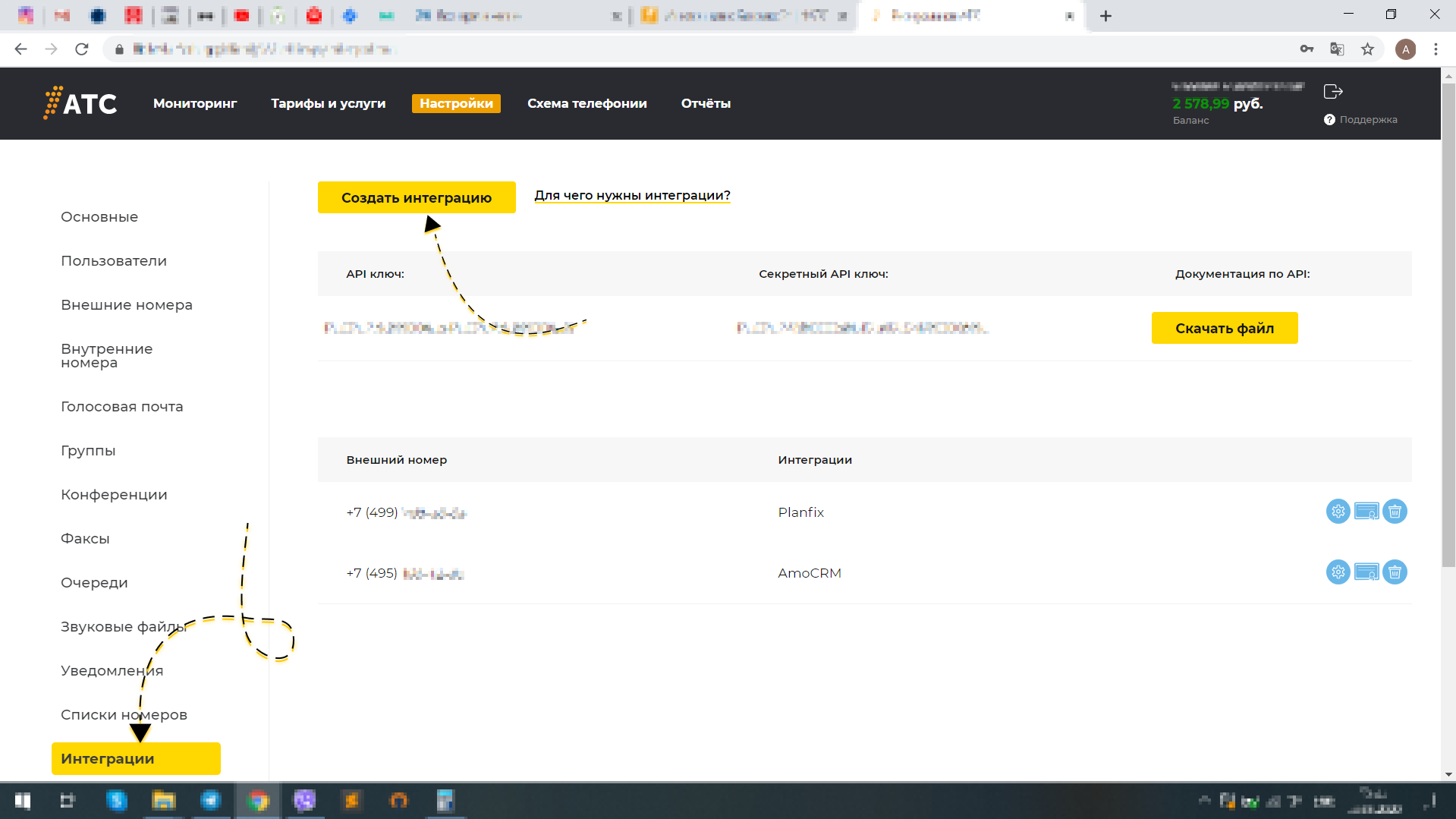Image resolution: width=1456 pixels, height=819 pixels.
Task: Open settings gear for Planfix integration
Action: pyautogui.click(x=1338, y=512)
